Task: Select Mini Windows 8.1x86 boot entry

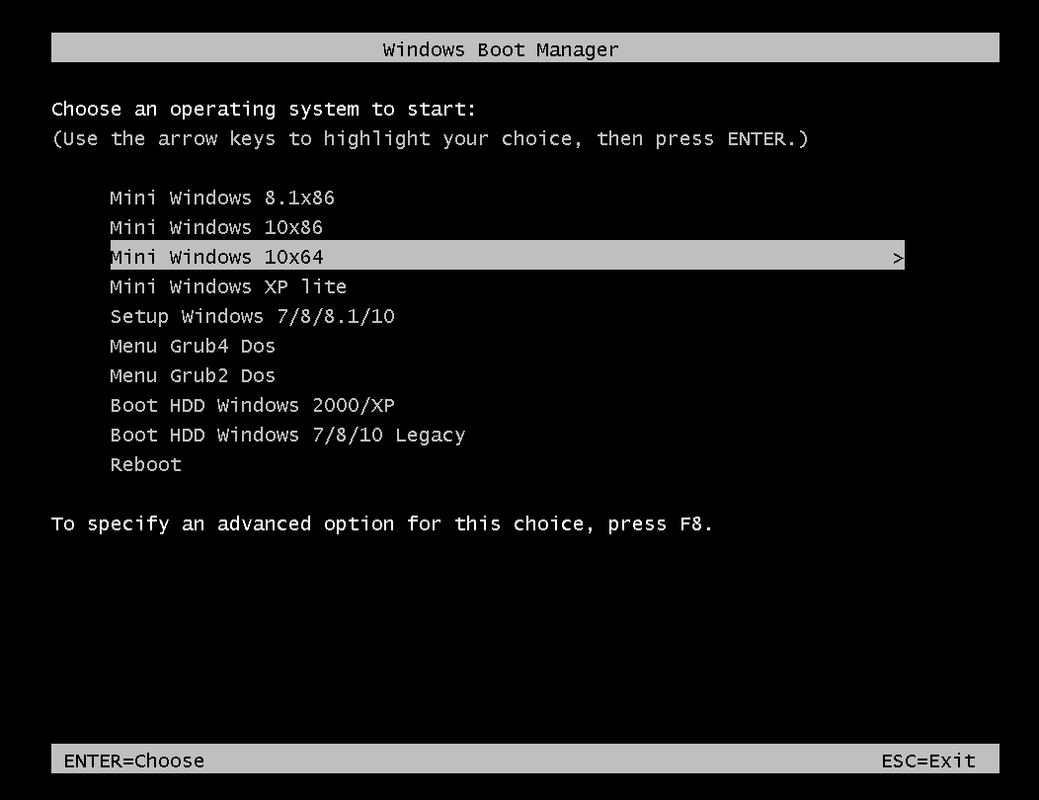Action: (222, 198)
